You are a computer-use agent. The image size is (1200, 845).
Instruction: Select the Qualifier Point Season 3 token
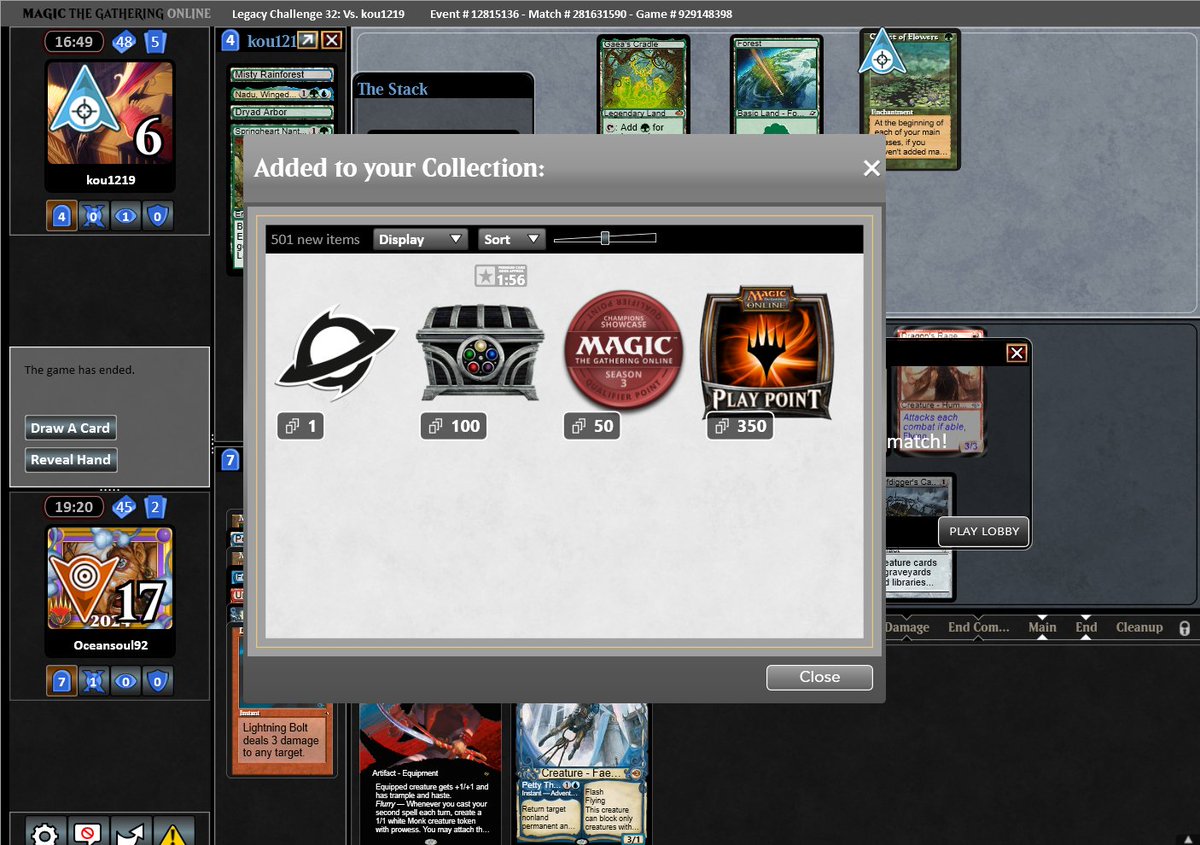coord(624,350)
